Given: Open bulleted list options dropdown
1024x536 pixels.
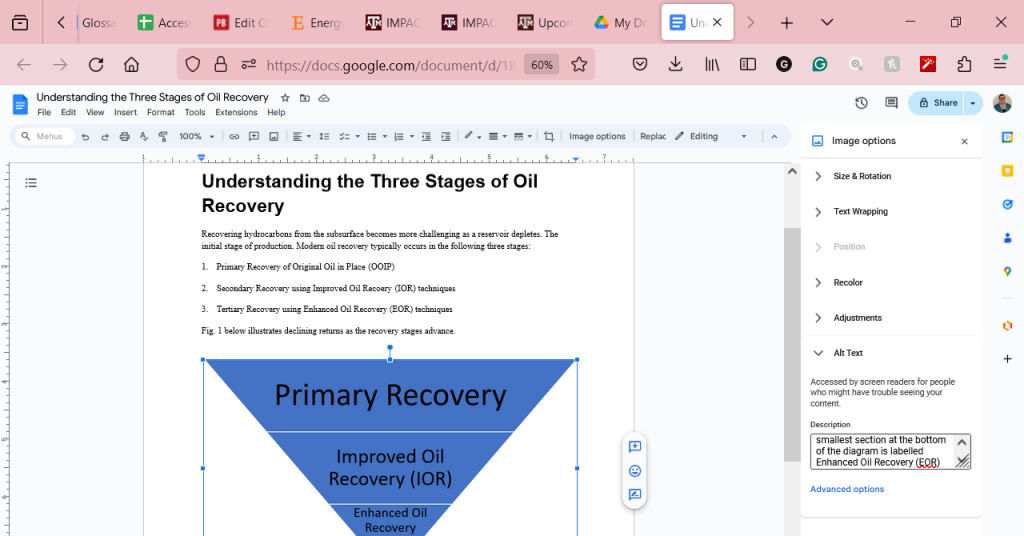Looking at the screenshot, I should pyautogui.click(x=377, y=136).
